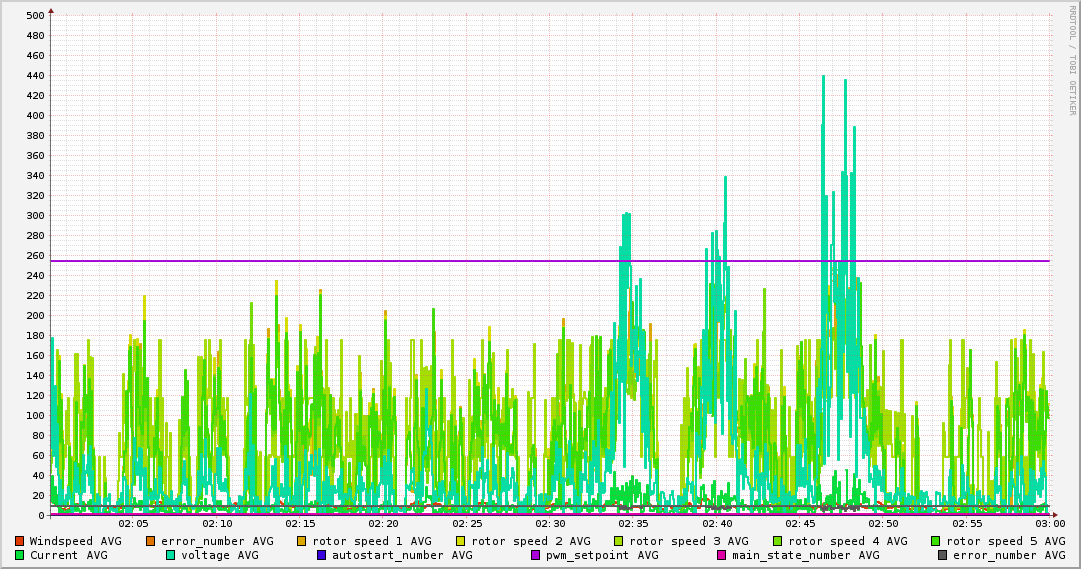Click the rotor speed 3 AVG swatch
Image resolution: width=1081 pixels, height=569 pixels.
pyautogui.click(x=619, y=541)
